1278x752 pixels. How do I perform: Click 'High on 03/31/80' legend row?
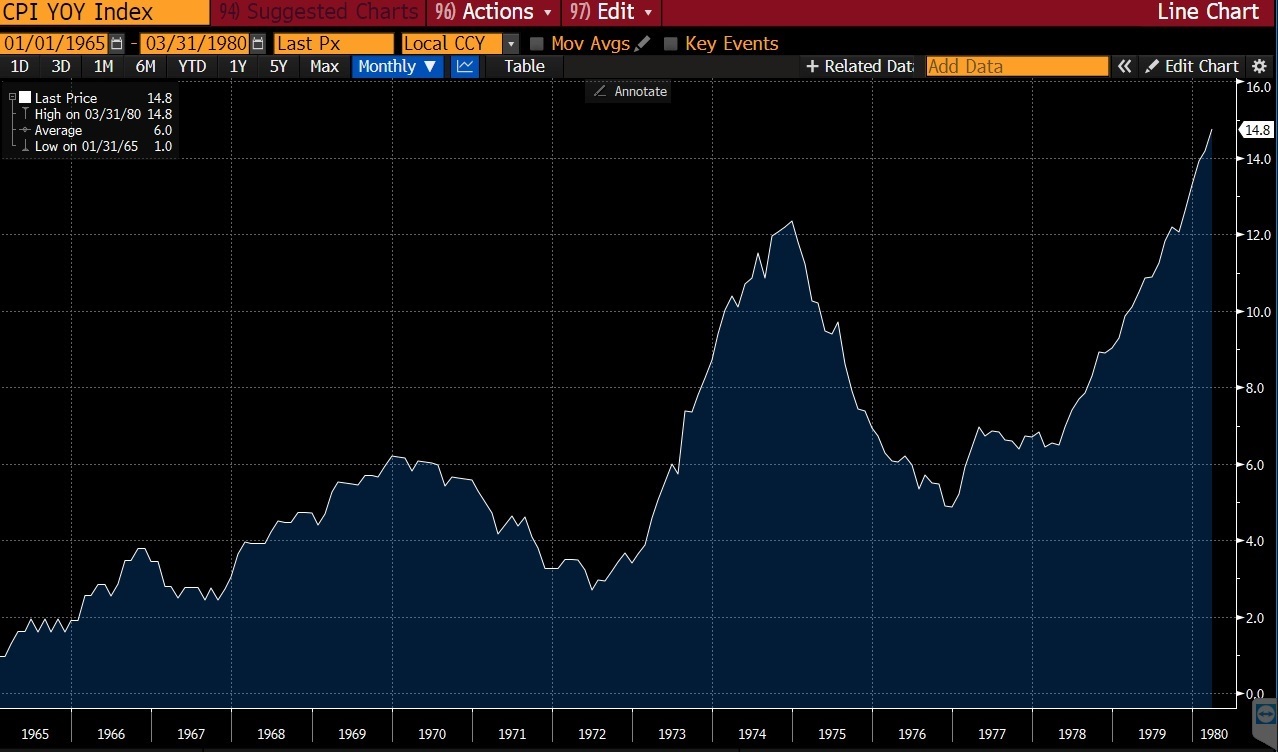pos(98,114)
